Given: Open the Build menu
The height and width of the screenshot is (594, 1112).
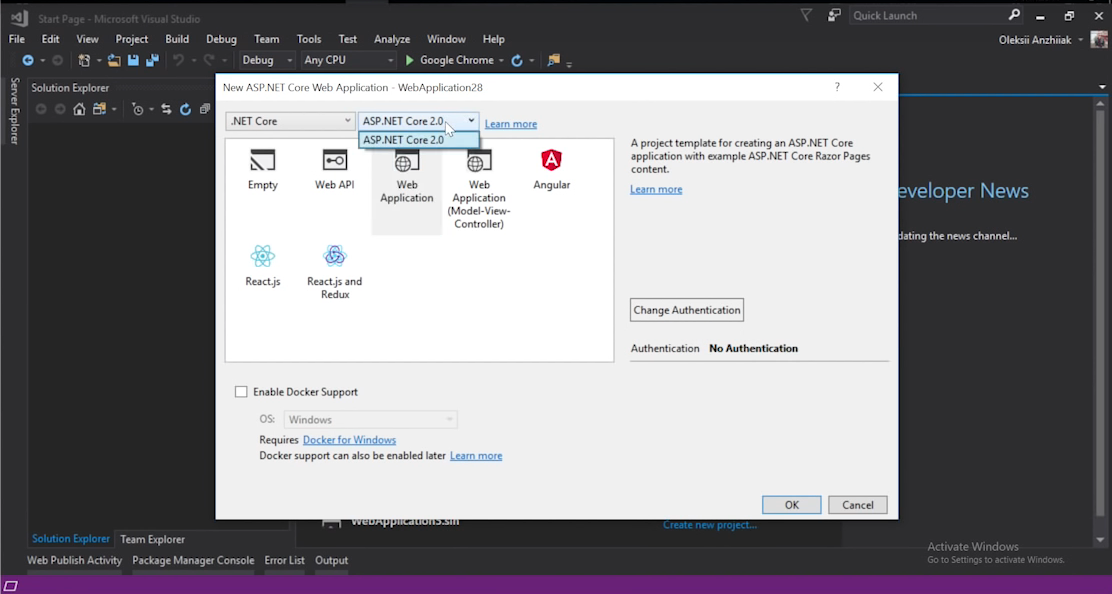Looking at the screenshot, I should tap(177, 39).
